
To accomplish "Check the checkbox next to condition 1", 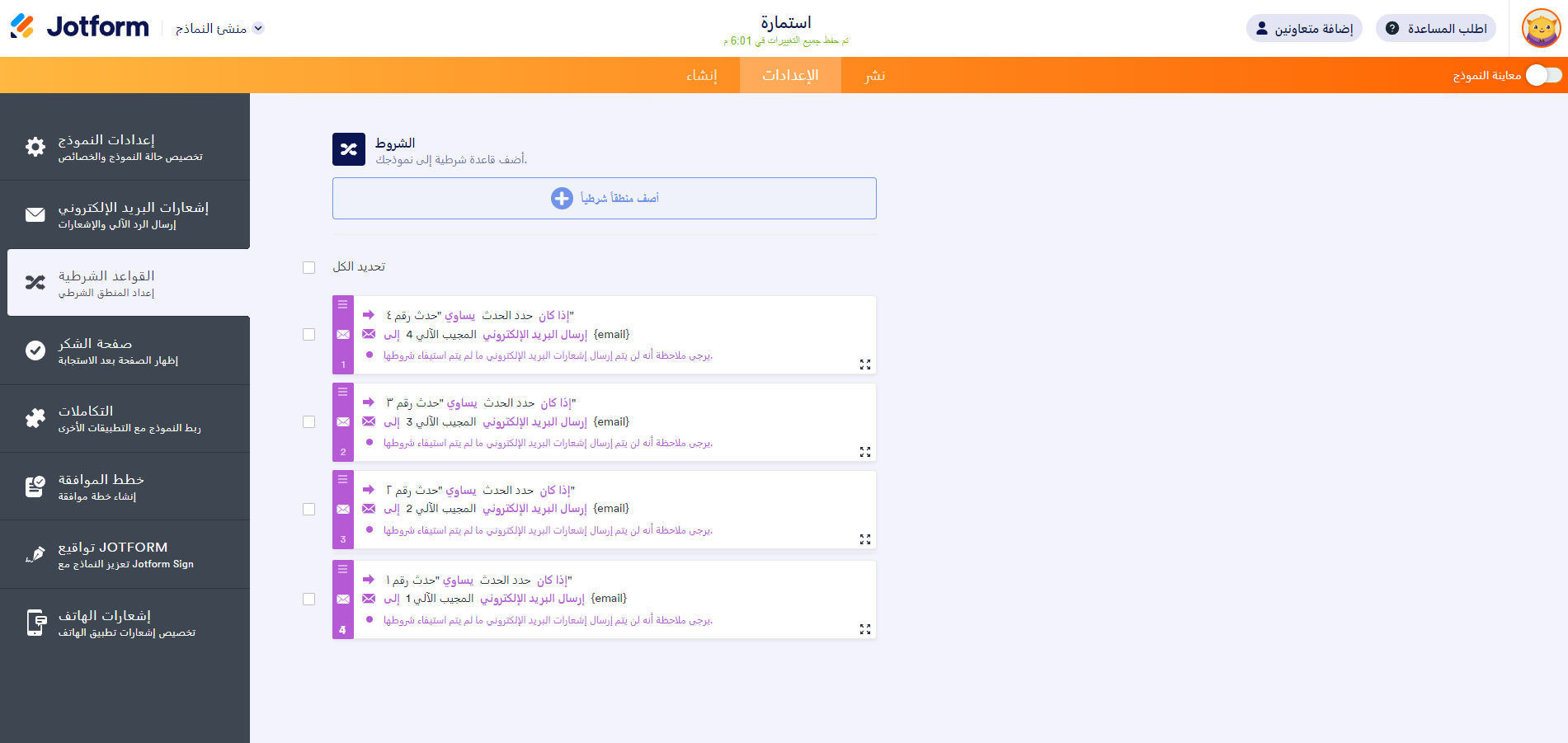I will (309, 335).
